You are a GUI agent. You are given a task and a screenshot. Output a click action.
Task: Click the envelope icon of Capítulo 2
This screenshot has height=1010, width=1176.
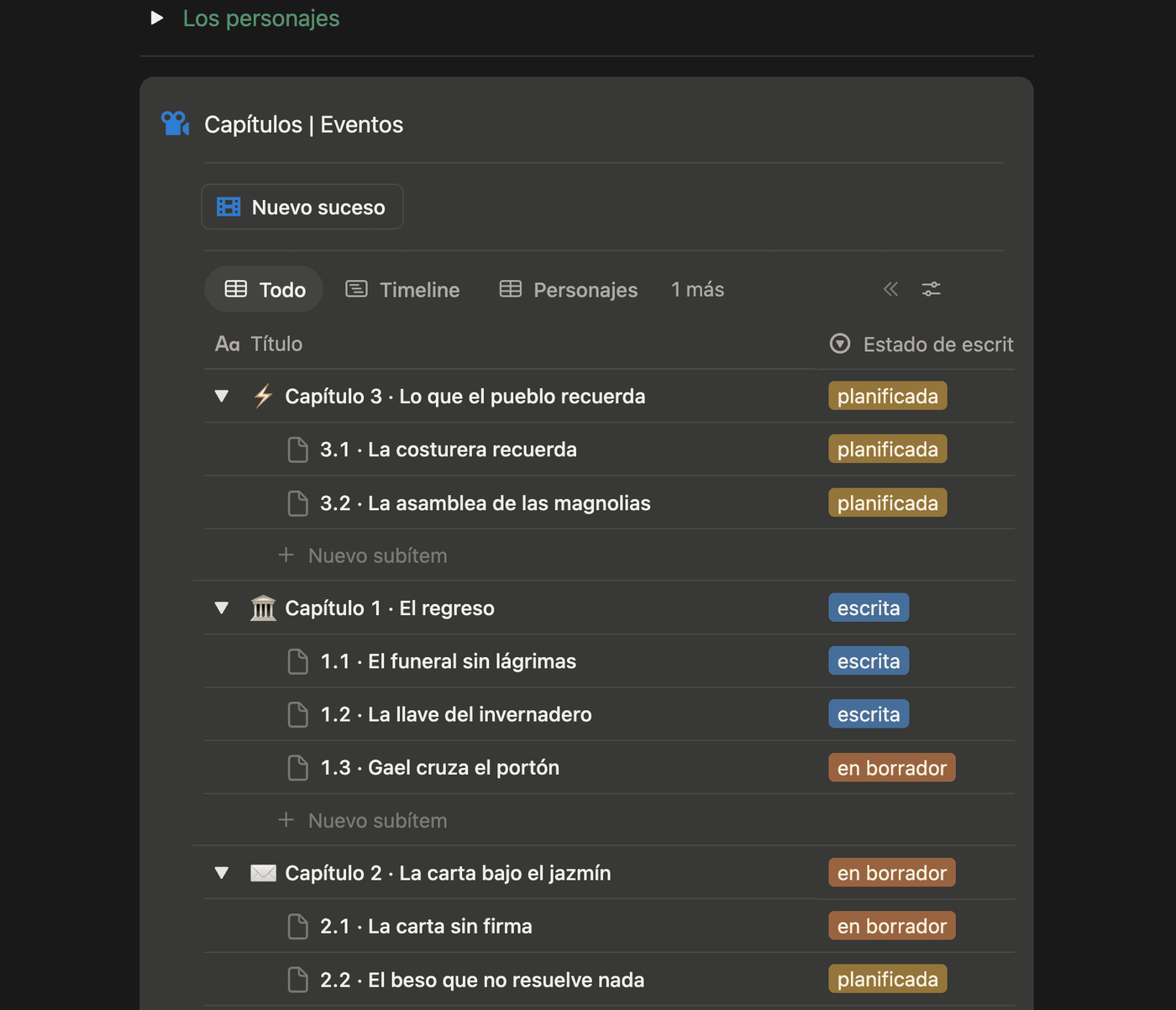click(263, 873)
